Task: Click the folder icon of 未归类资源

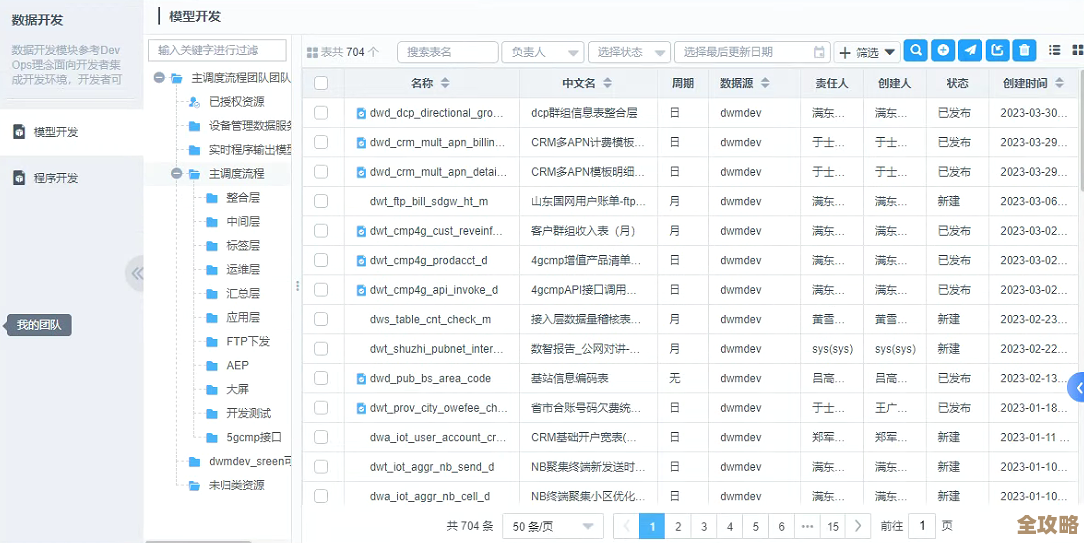Action: tap(194, 485)
